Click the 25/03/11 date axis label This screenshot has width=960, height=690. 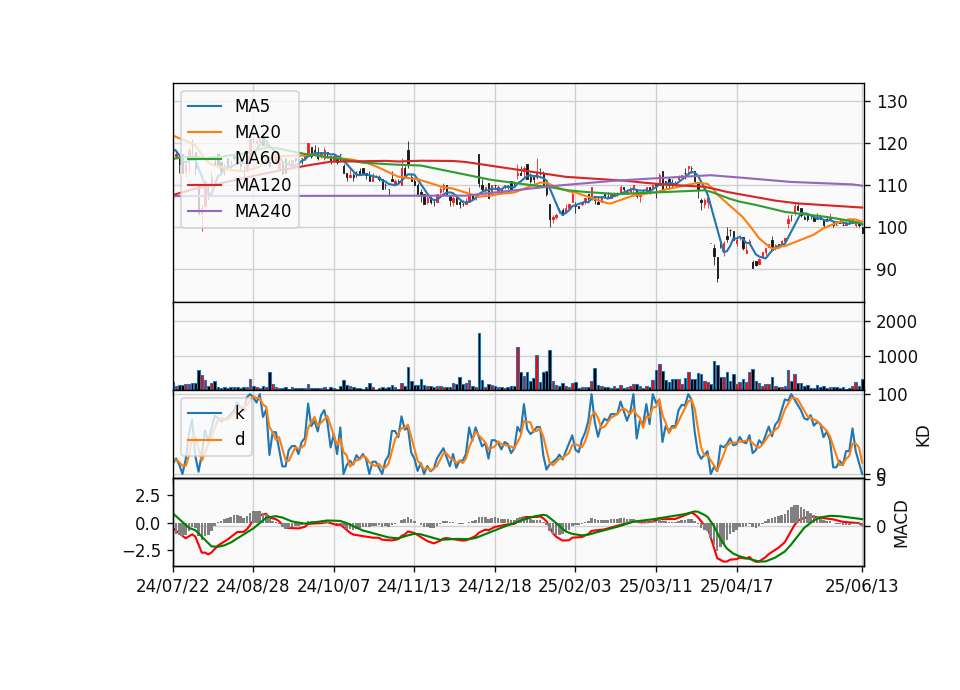656,586
